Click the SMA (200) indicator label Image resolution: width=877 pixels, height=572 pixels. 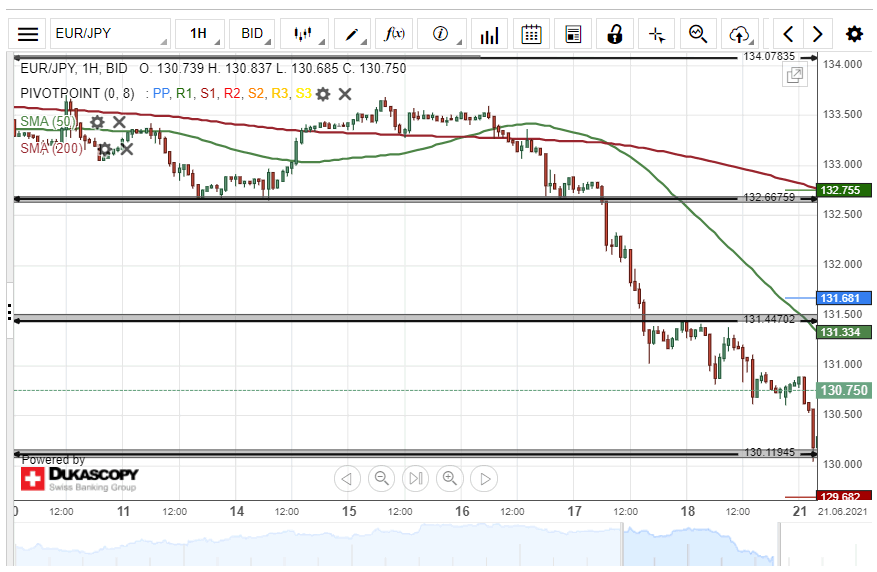click(x=51, y=148)
